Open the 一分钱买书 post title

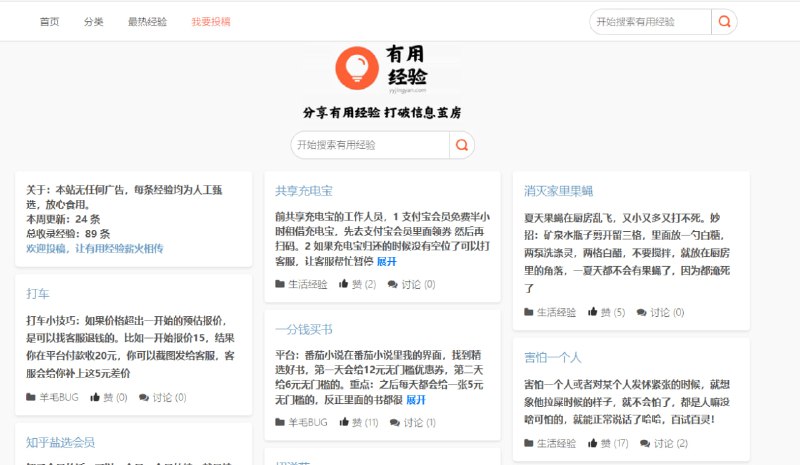point(304,329)
